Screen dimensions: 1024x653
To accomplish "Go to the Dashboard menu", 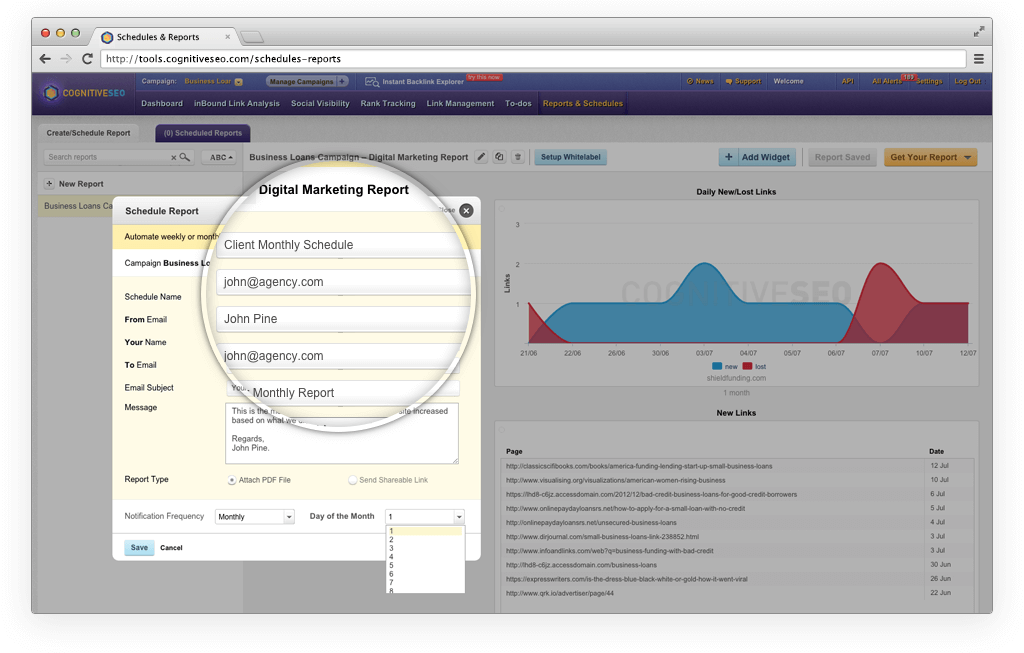I will (162, 104).
